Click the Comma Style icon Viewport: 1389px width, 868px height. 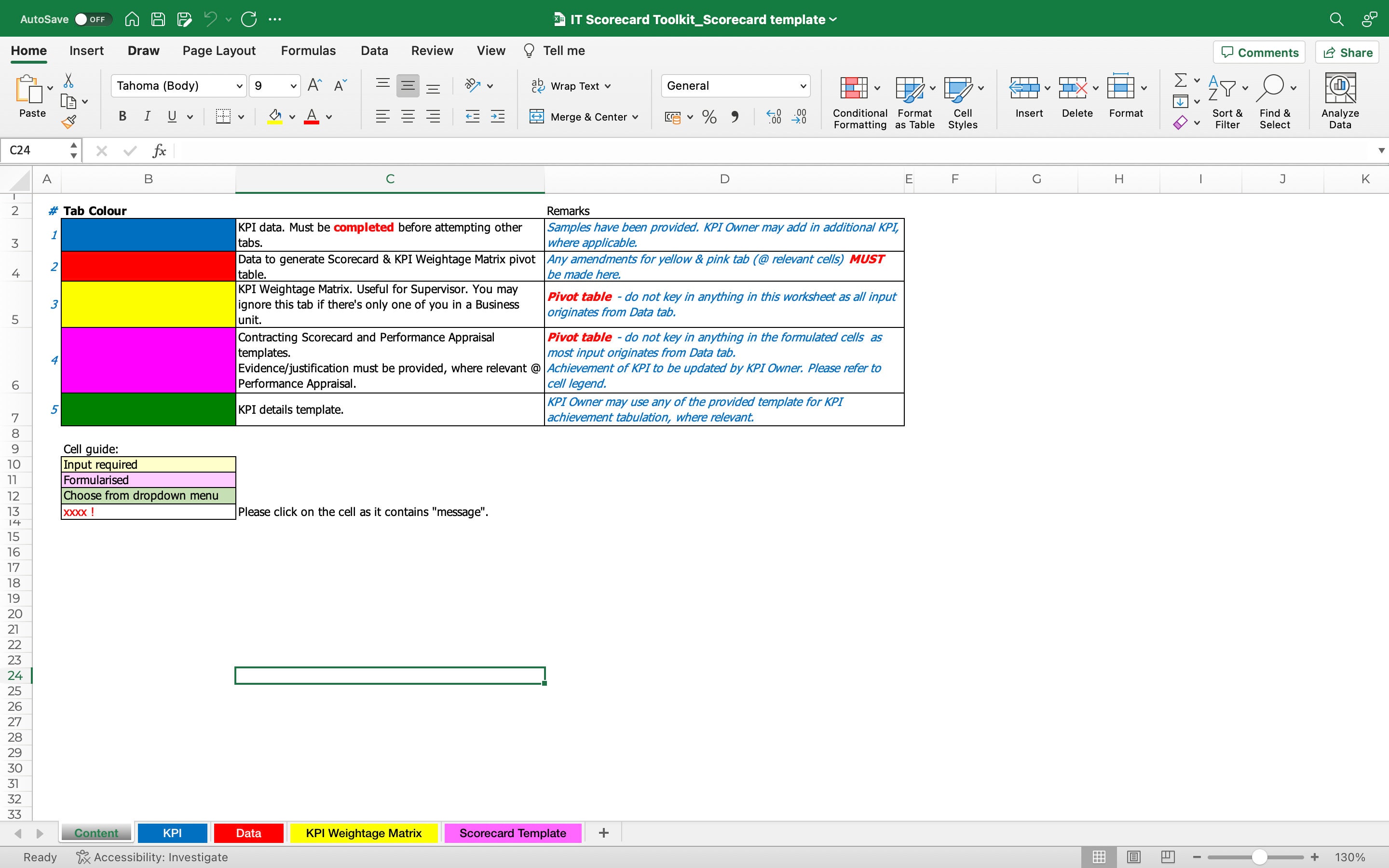click(x=735, y=117)
